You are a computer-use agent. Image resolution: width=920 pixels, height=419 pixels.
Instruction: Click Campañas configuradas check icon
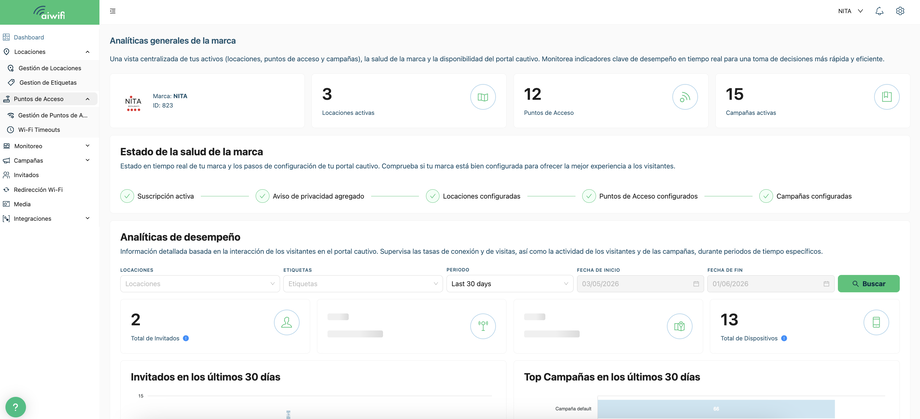click(x=766, y=196)
